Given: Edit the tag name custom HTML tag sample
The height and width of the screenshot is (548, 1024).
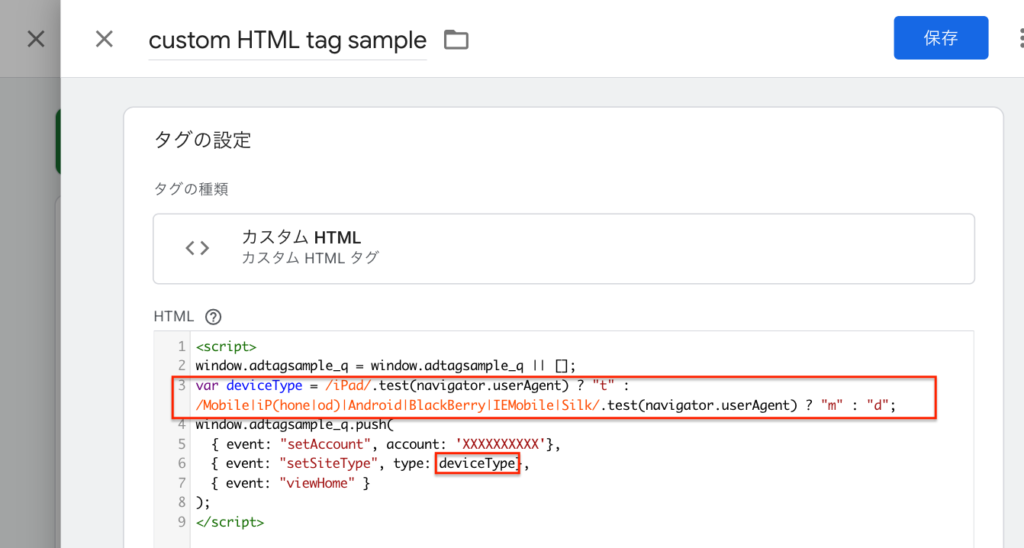Looking at the screenshot, I should click(x=287, y=41).
